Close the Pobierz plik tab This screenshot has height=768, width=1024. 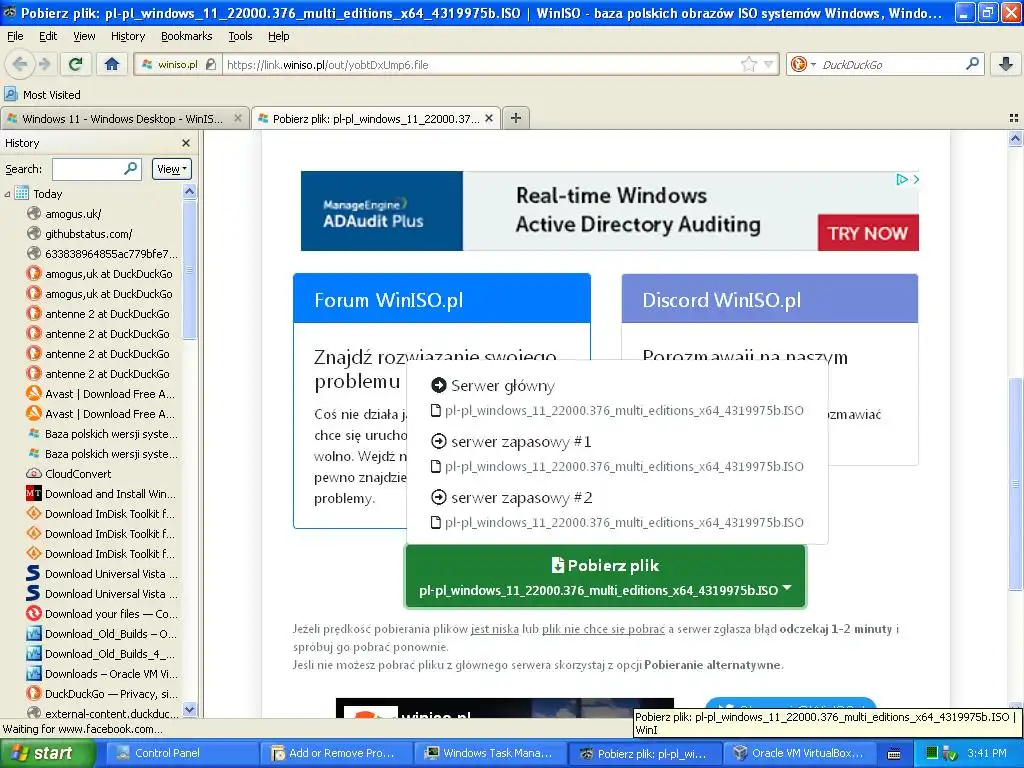coord(489,118)
